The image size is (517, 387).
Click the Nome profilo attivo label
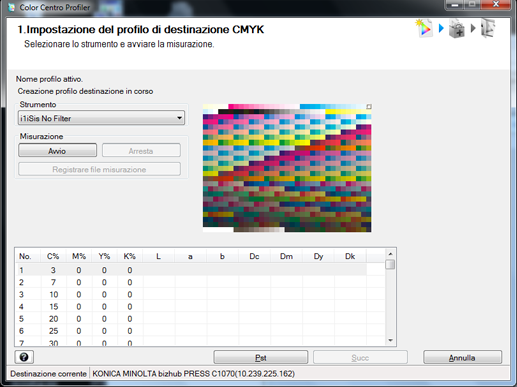(49, 79)
